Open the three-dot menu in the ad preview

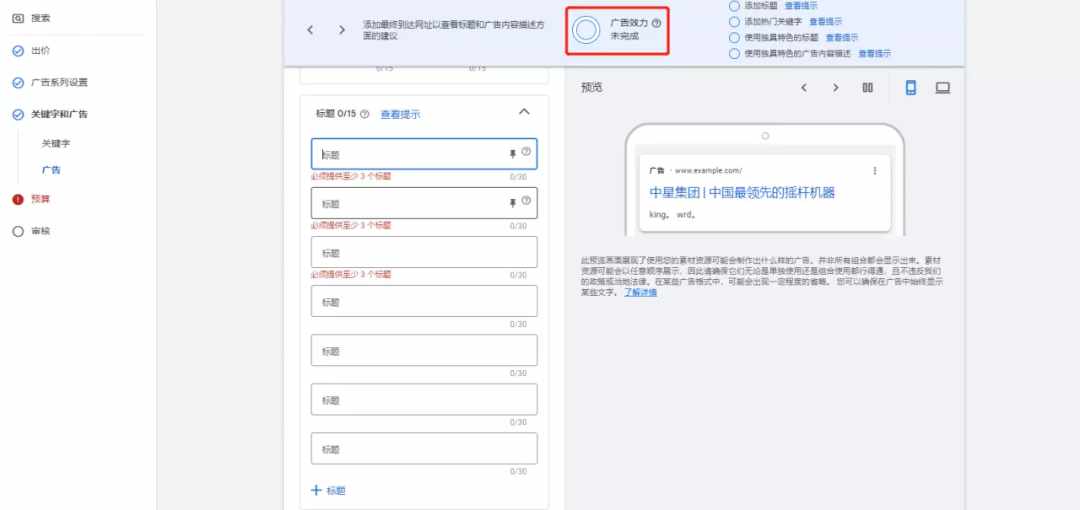(x=875, y=170)
